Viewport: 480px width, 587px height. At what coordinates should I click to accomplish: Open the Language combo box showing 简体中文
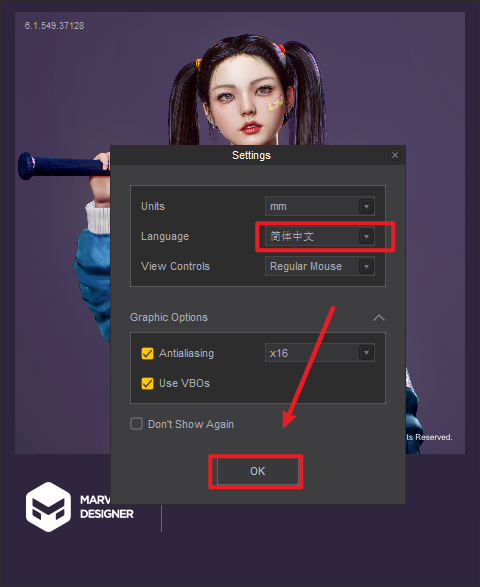coord(320,236)
